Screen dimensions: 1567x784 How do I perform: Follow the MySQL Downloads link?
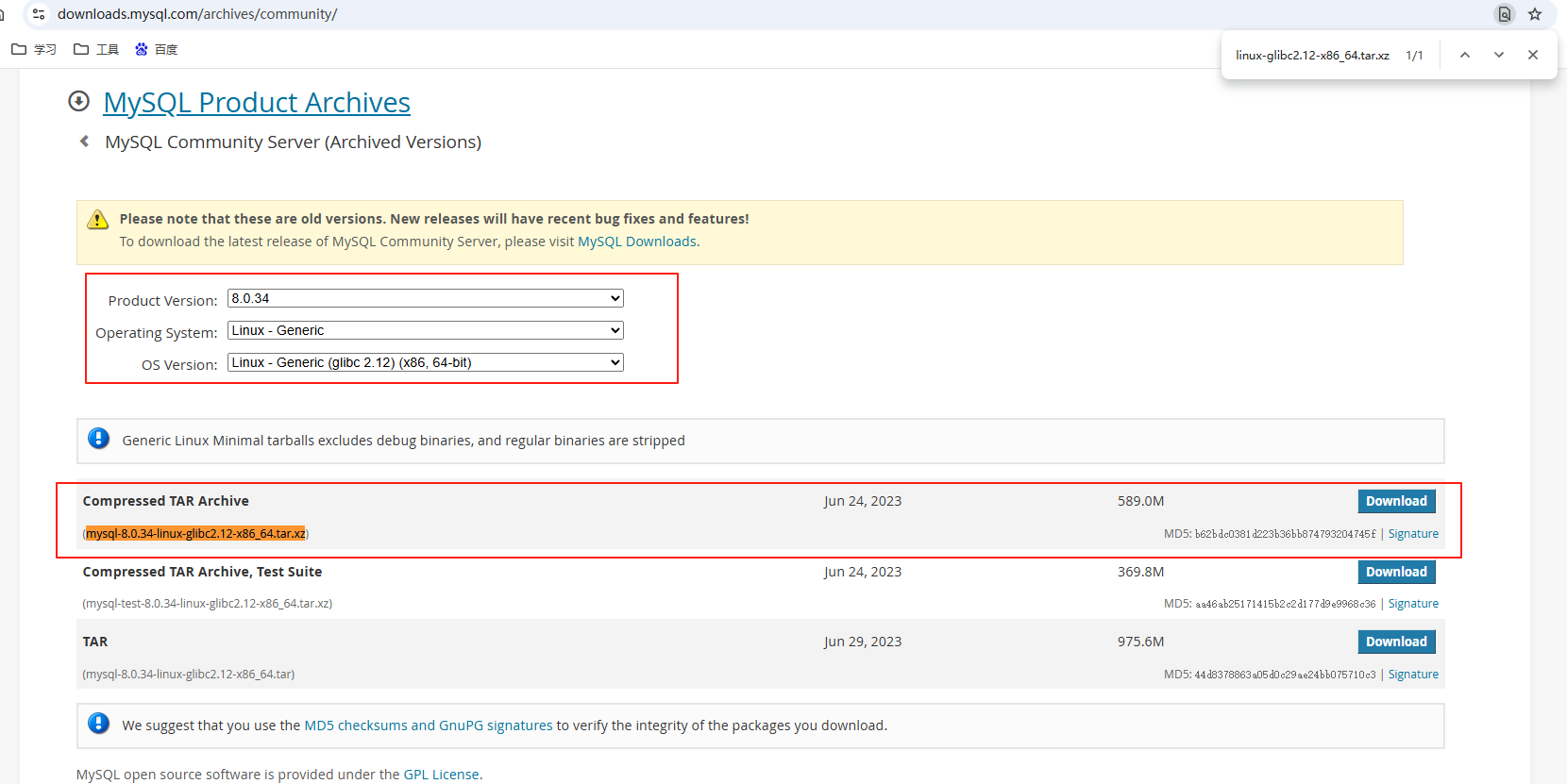coord(637,242)
